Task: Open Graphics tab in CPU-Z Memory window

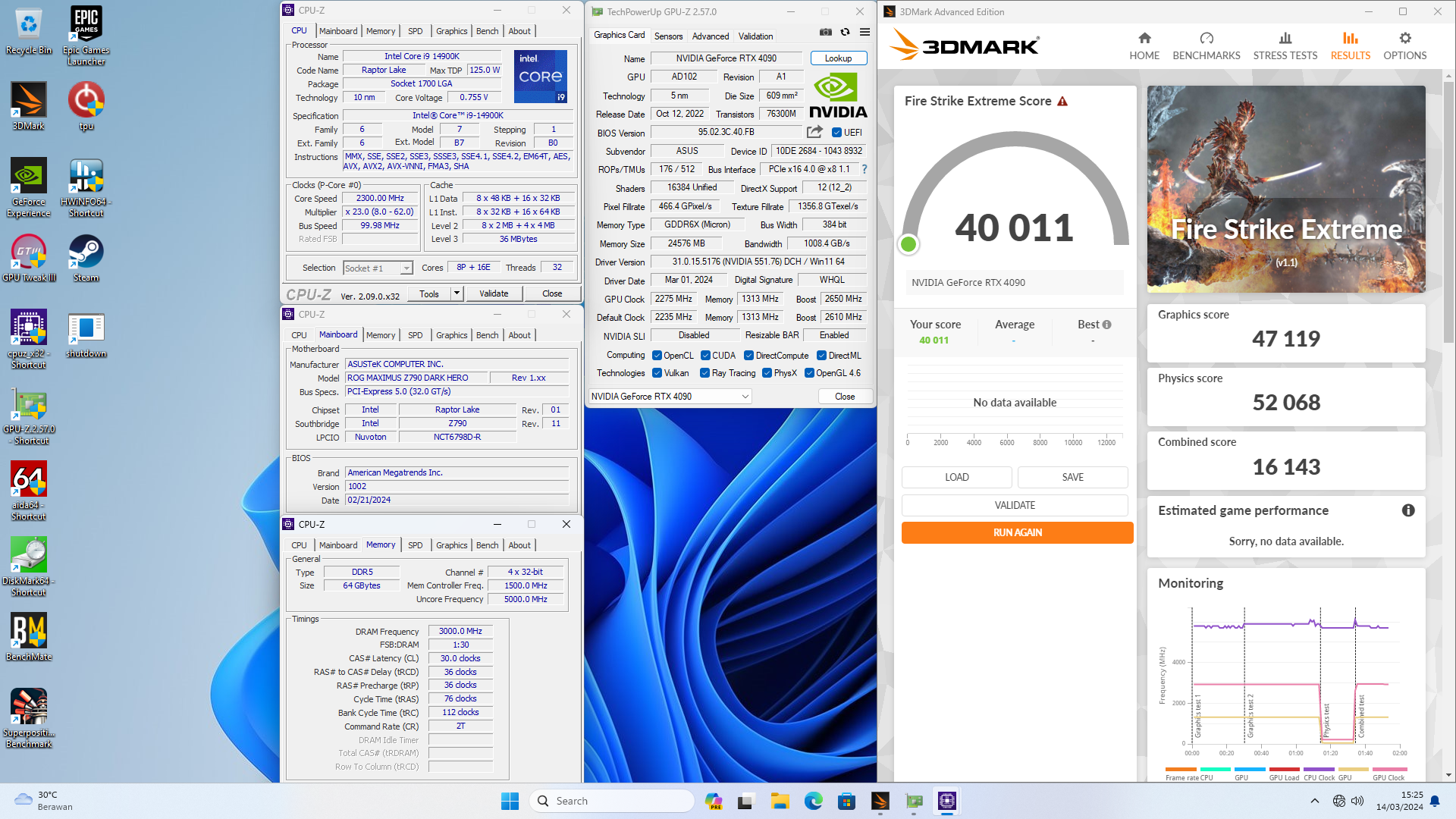Action: [x=452, y=545]
